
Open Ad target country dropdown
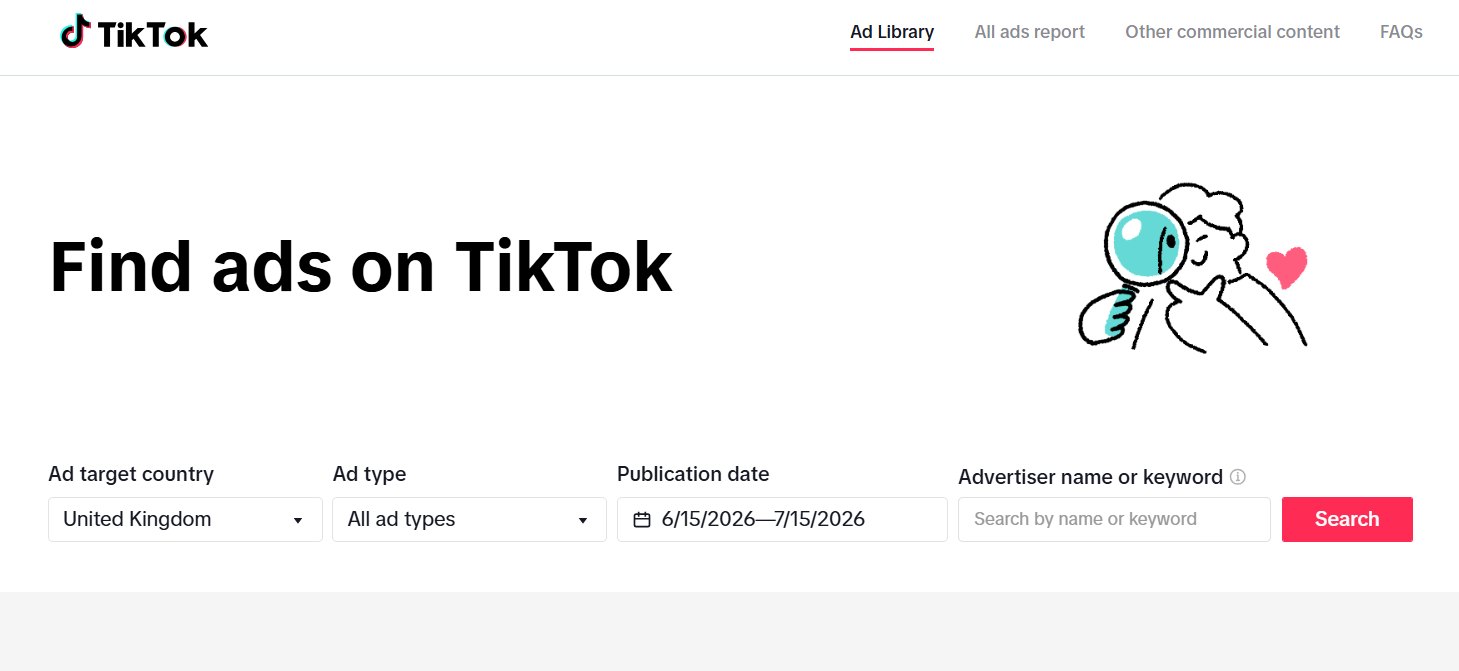(185, 519)
